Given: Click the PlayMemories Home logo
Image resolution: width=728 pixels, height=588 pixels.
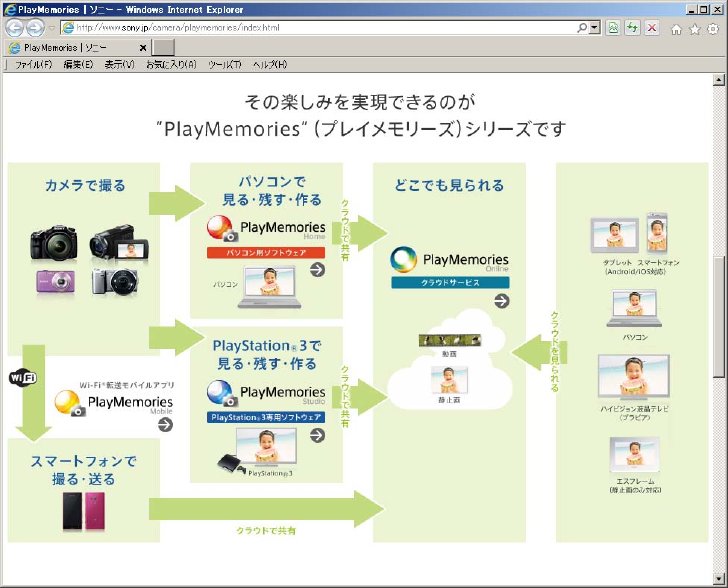Looking at the screenshot, I should click(266, 228).
